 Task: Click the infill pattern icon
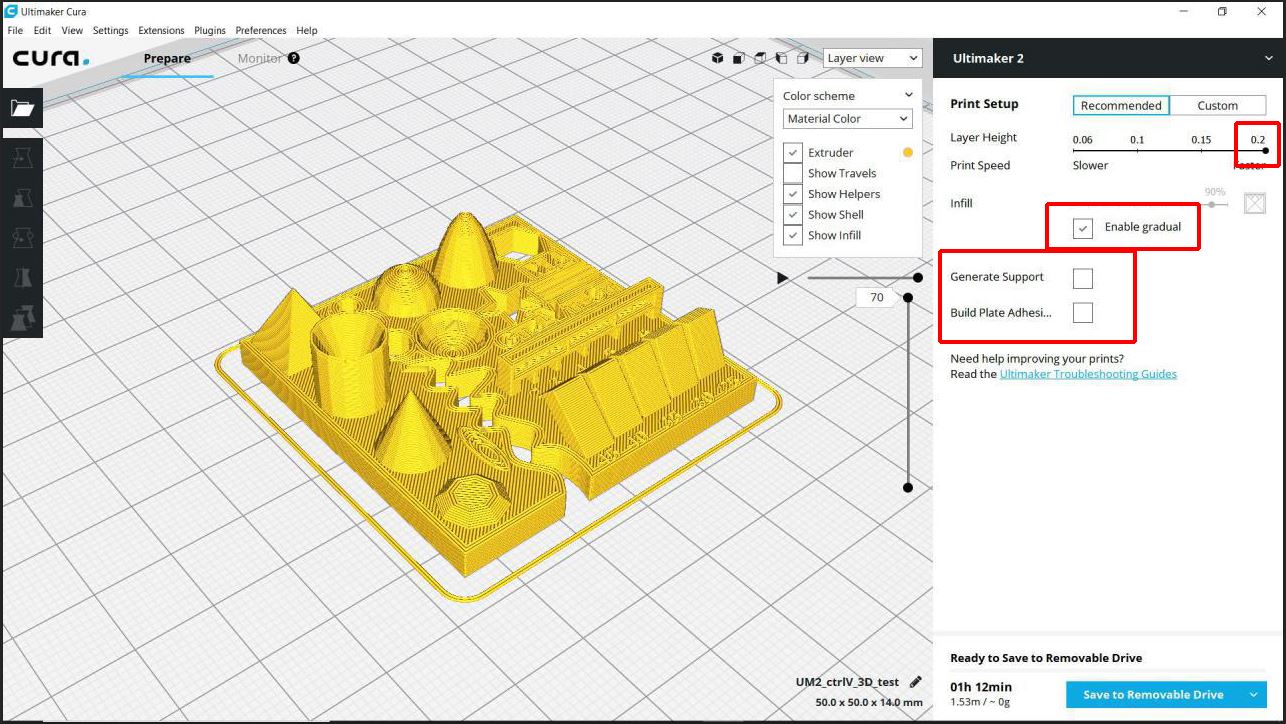[x=1255, y=203]
